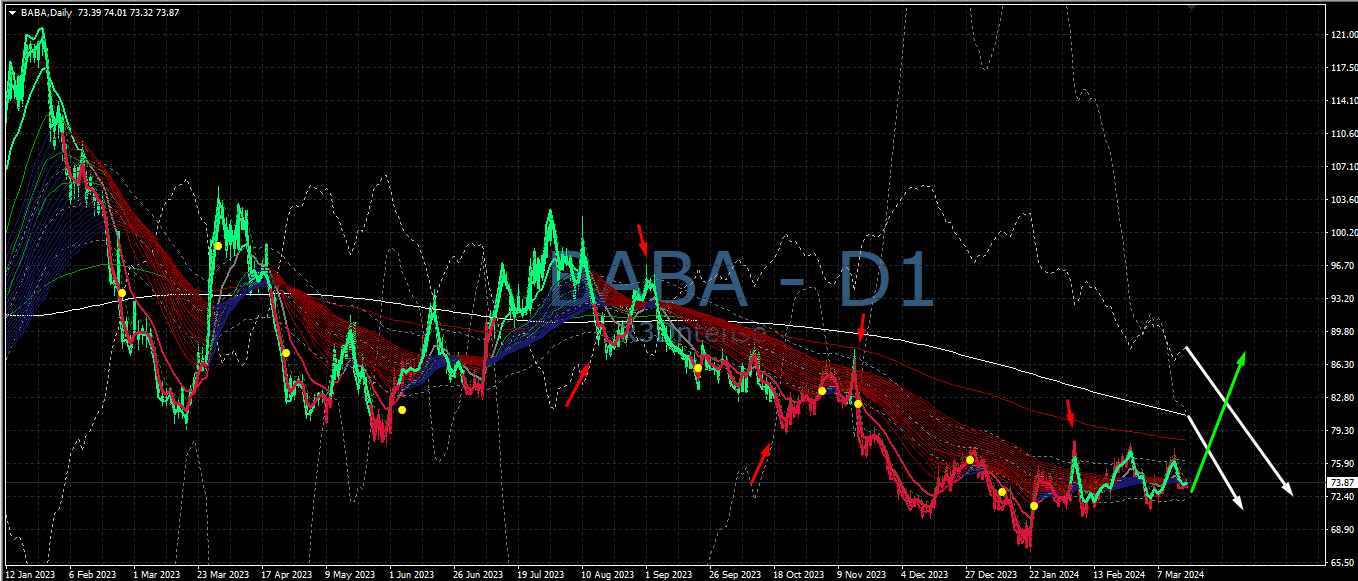Click the 110.60 price axis label
The image size is (1358, 581).
pos(1343,134)
